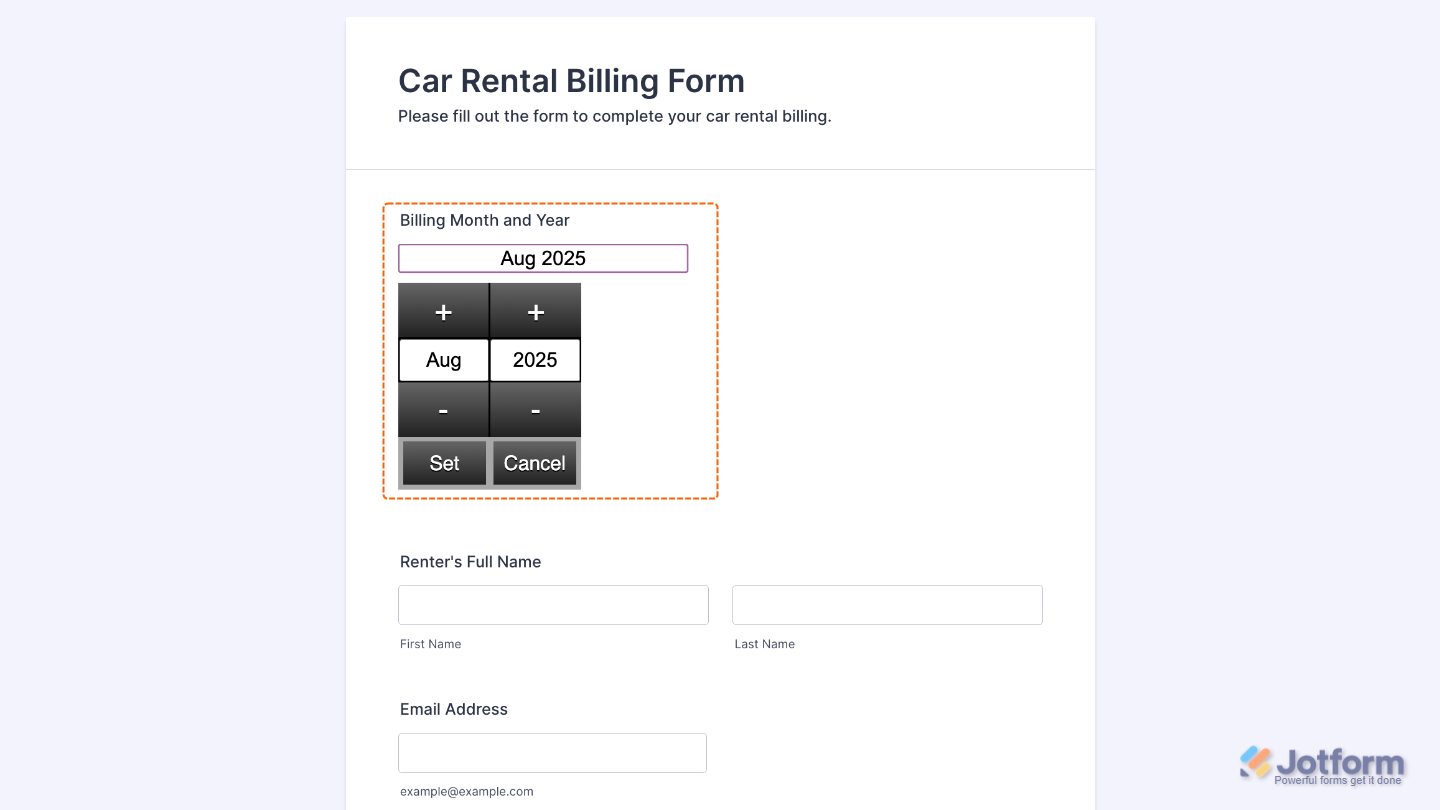This screenshot has width=1440, height=810.
Task: Click the Renter's Full Name label
Action: 470,562
